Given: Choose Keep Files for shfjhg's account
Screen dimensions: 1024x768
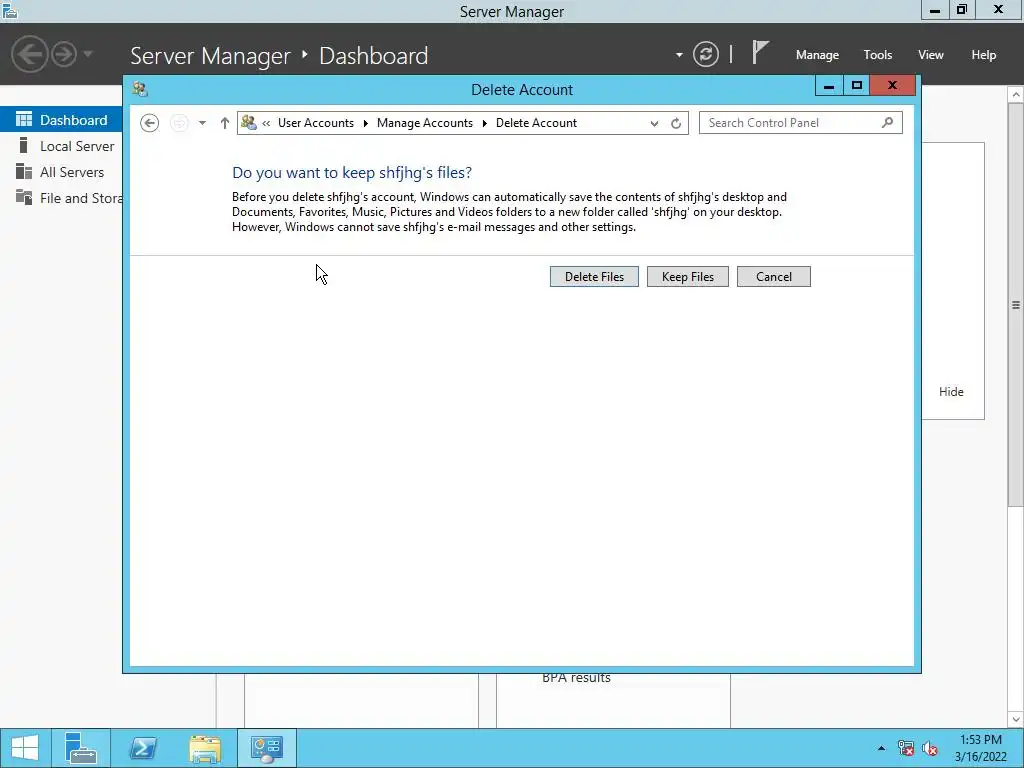Looking at the screenshot, I should coord(687,276).
